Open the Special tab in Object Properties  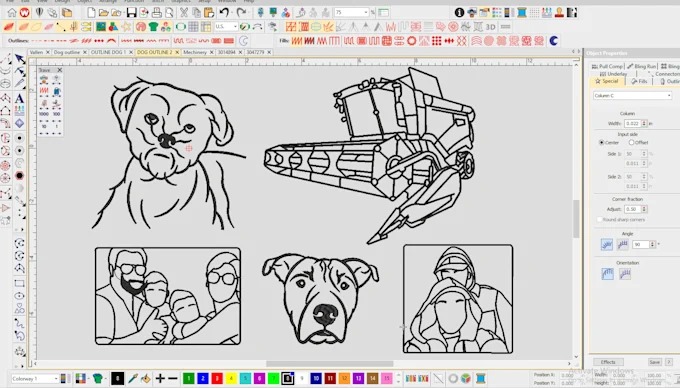(x=606, y=81)
